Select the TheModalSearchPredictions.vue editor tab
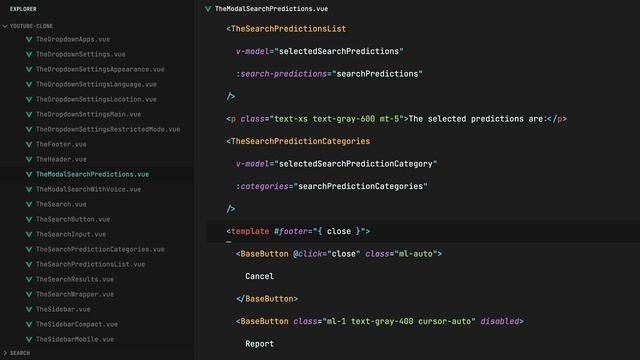Viewport: 640px width, 360px height. coord(271,9)
